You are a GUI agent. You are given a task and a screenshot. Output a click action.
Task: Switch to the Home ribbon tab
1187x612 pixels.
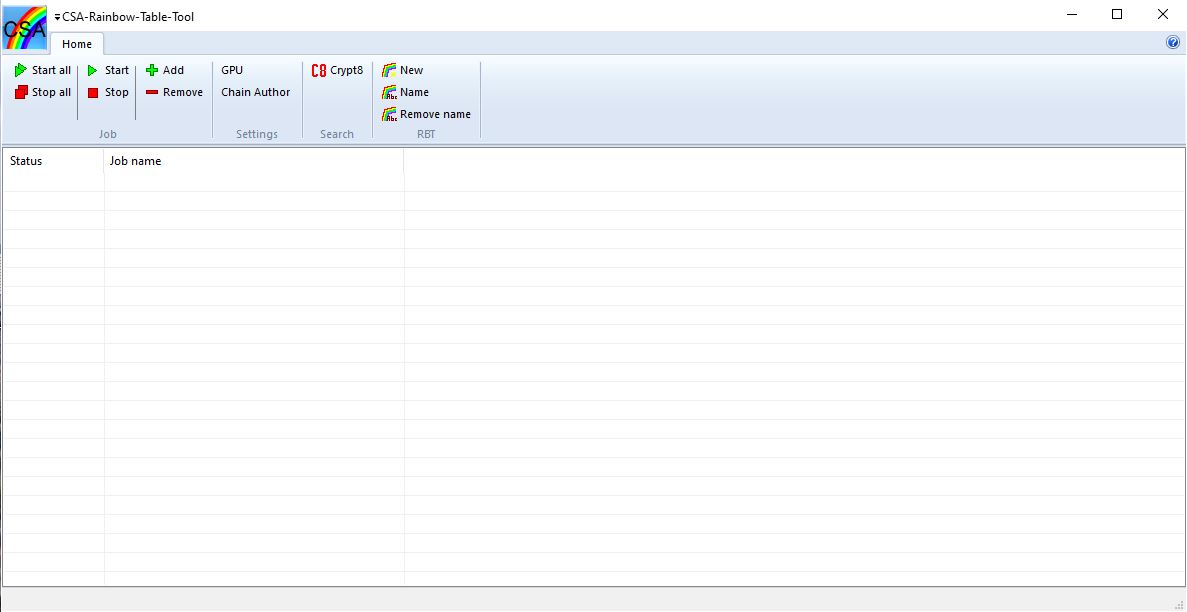[77, 44]
